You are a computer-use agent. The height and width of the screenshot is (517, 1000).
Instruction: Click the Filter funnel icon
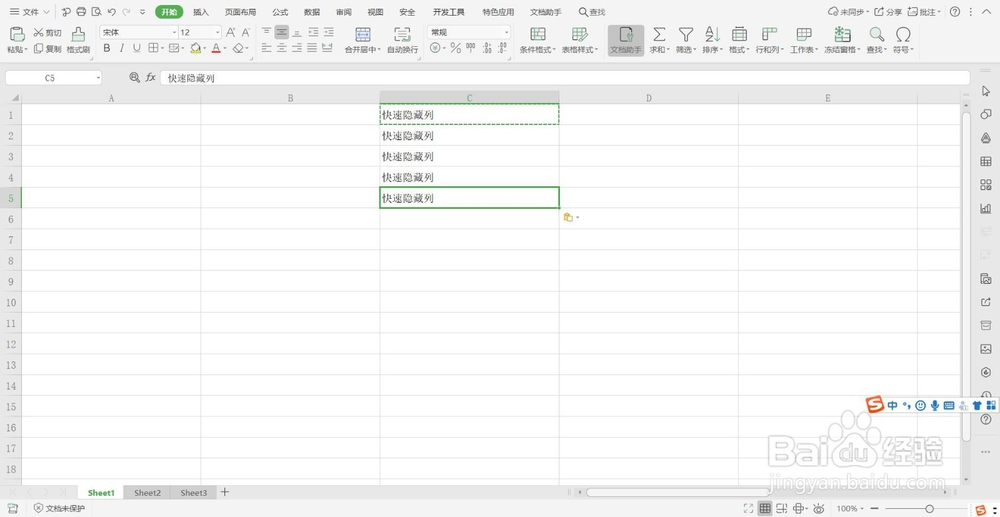pos(686,34)
